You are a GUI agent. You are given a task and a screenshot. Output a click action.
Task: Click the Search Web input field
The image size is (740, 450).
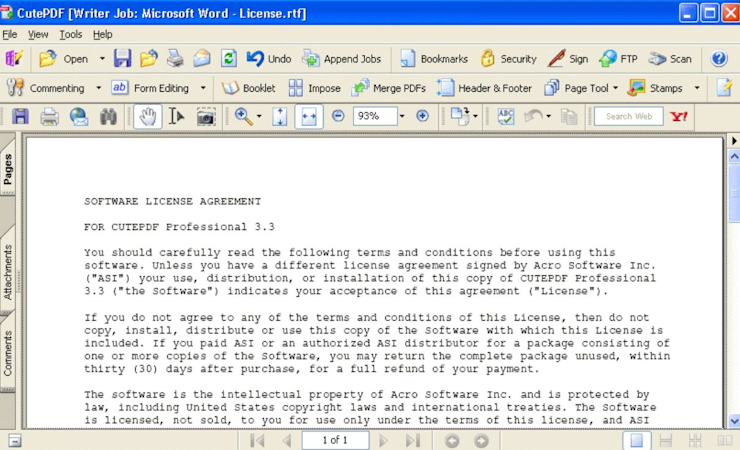[x=629, y=116]
